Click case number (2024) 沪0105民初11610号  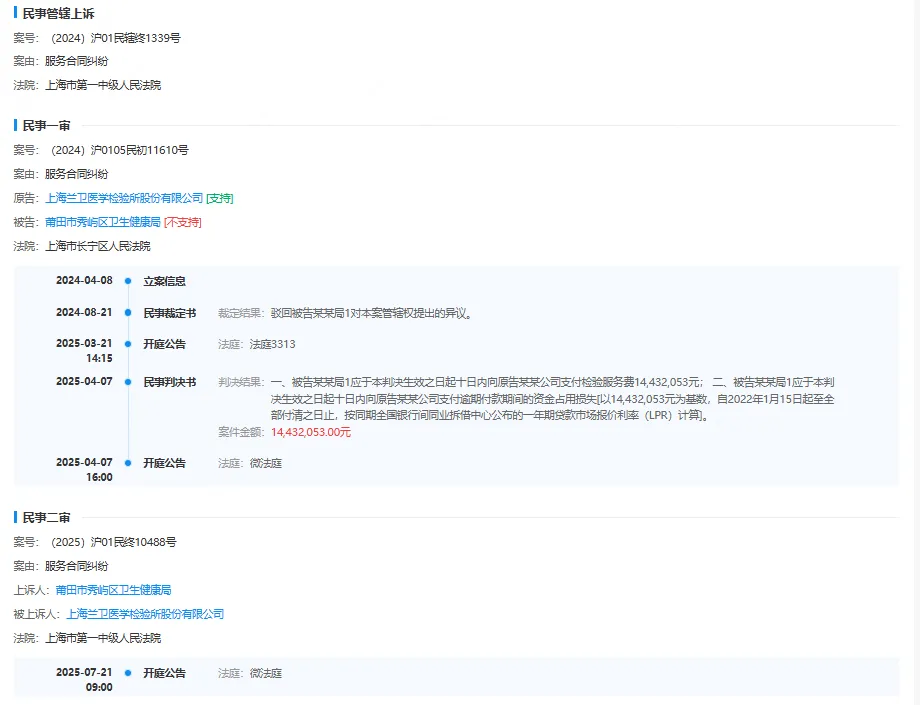[x=119, y=150]
